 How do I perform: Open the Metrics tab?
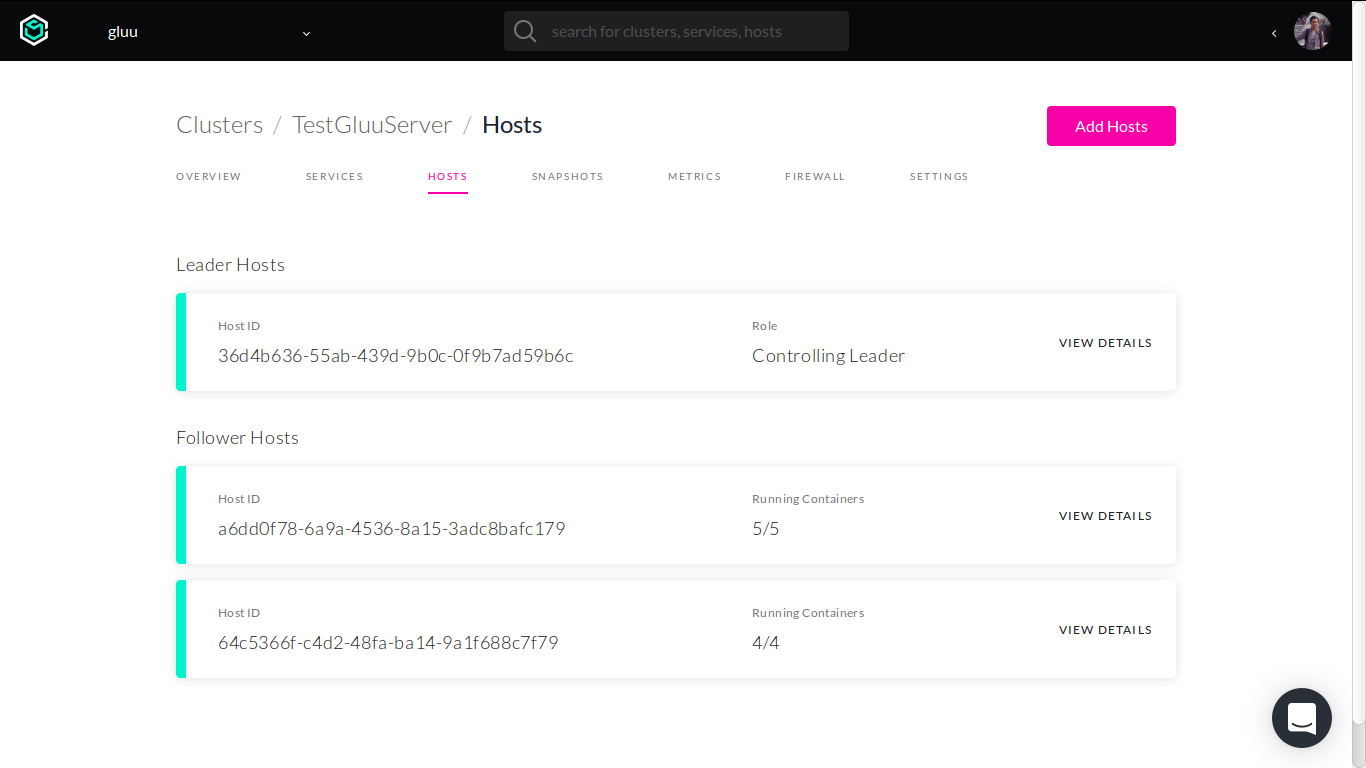point(694,177)
